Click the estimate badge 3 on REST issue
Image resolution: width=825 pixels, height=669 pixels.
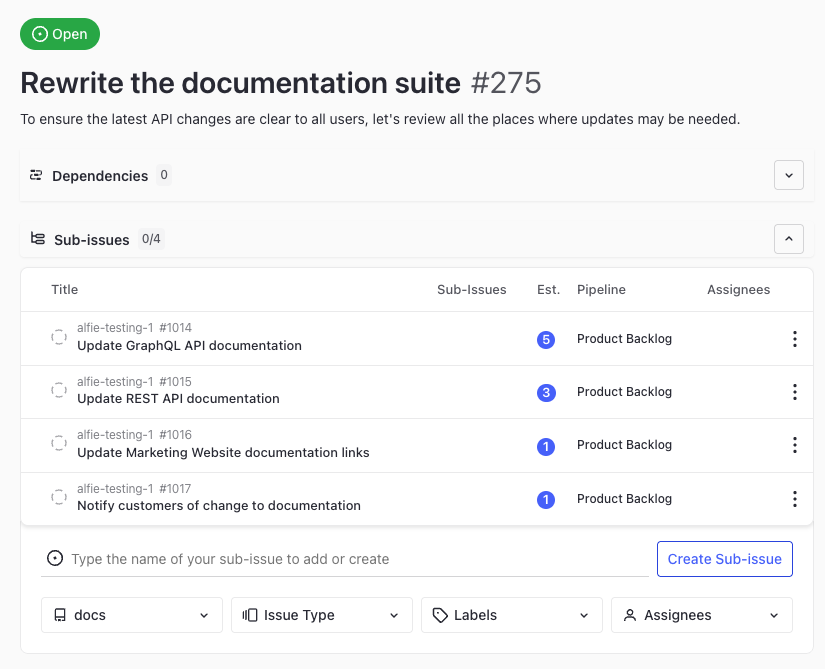(x=545, y=392)
